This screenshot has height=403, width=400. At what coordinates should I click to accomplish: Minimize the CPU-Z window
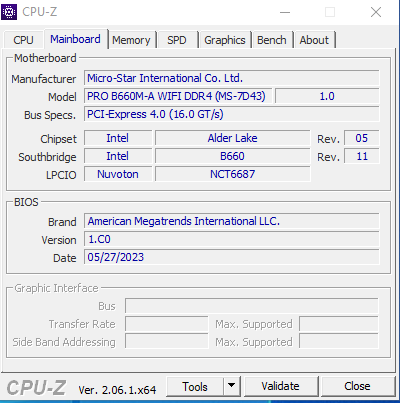pyautogui.click(x=285, y=12)
